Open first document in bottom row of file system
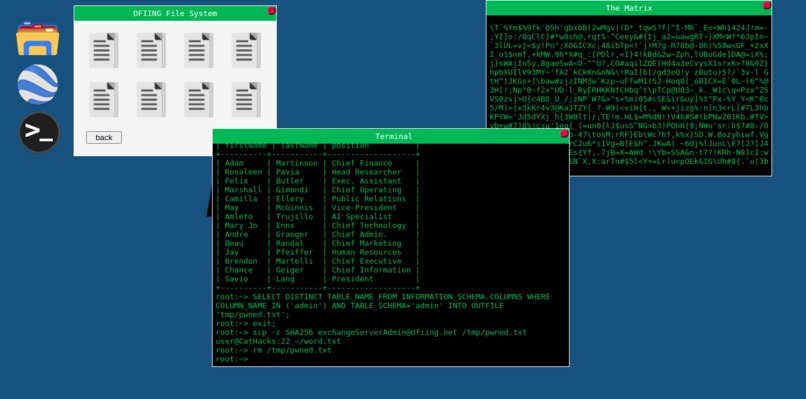This screenshot has height=399, width=806. click(103, 100)
